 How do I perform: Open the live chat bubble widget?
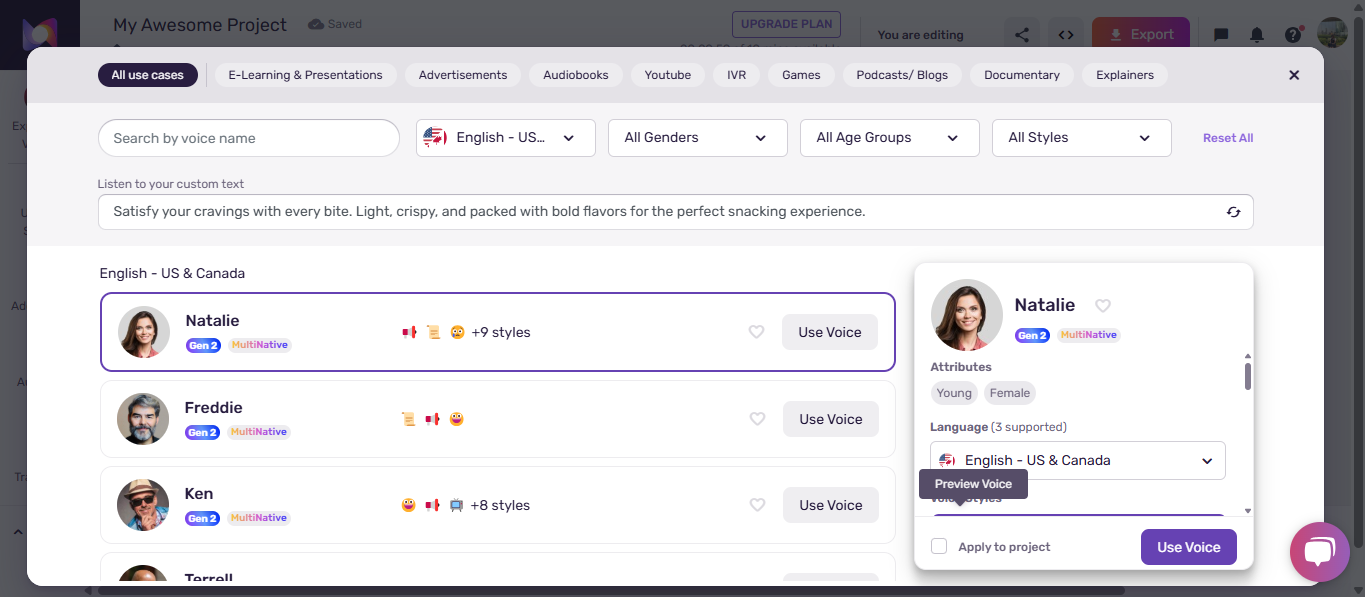1320,552
